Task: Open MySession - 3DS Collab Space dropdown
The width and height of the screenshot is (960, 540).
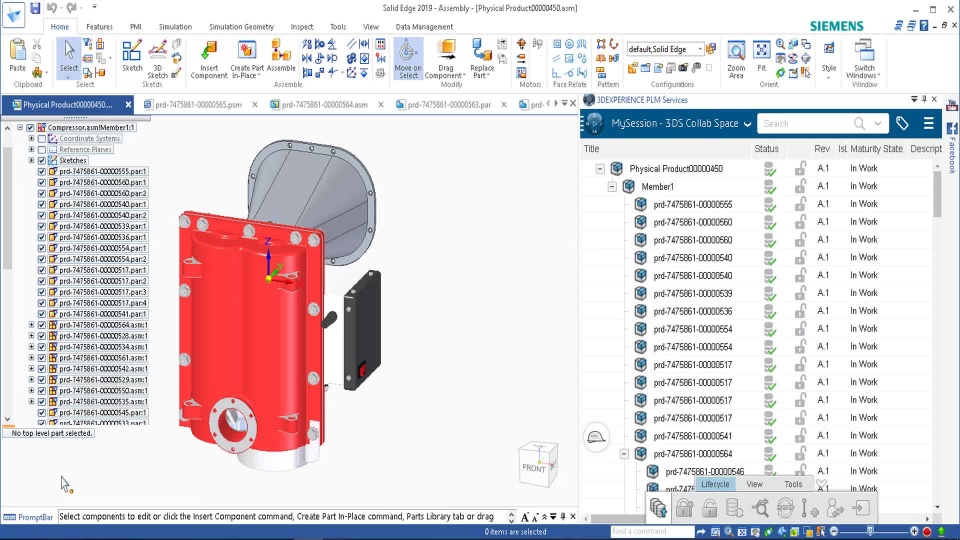Action: click(x=747, y=124)
